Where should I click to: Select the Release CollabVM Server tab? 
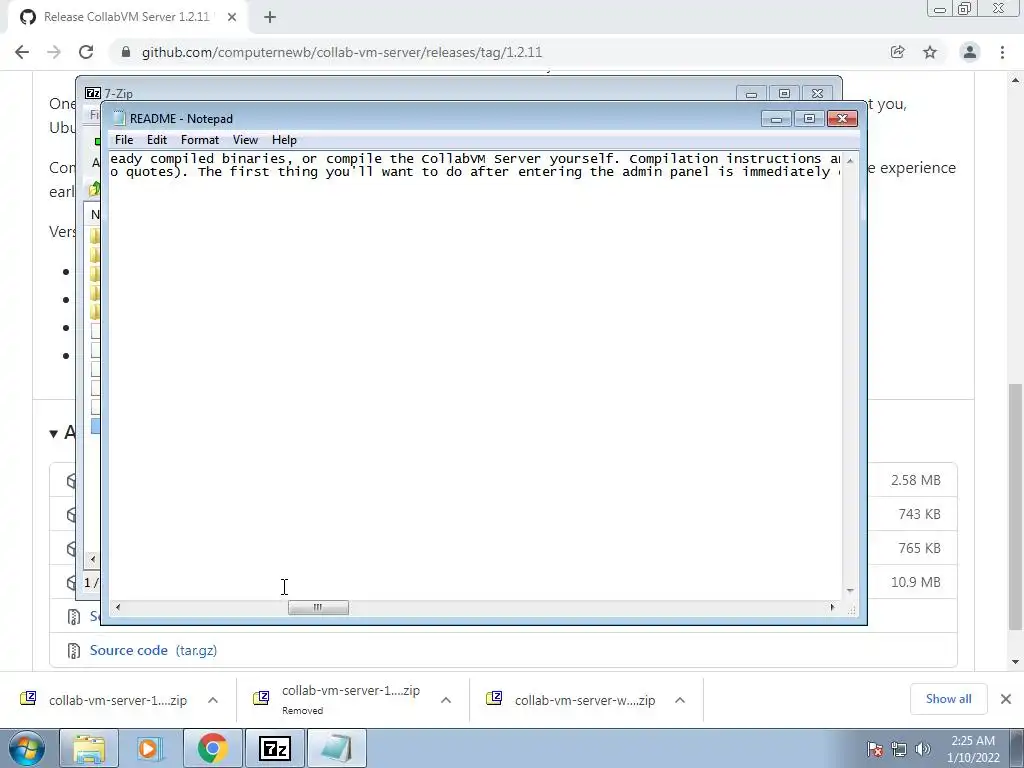click(127, 18)
